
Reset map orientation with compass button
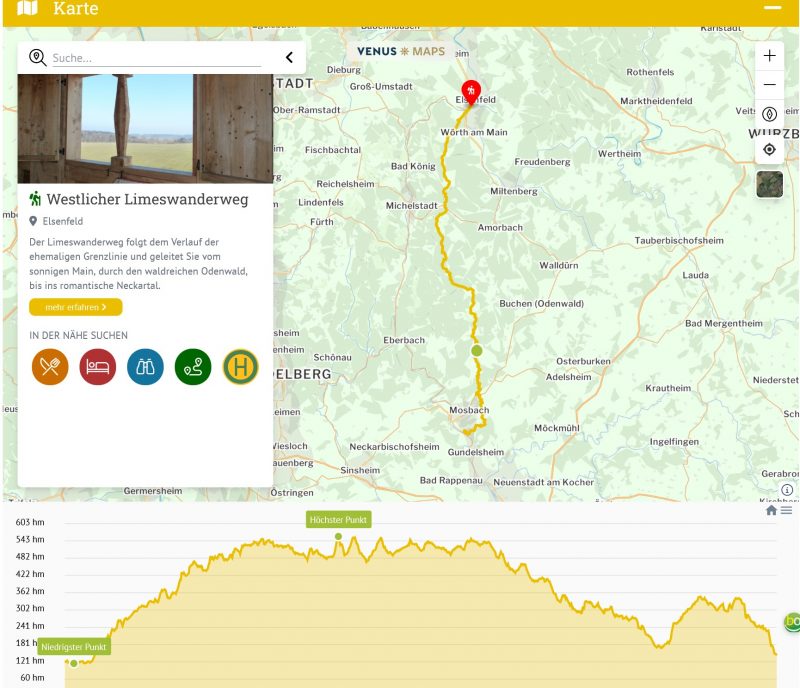769,114
